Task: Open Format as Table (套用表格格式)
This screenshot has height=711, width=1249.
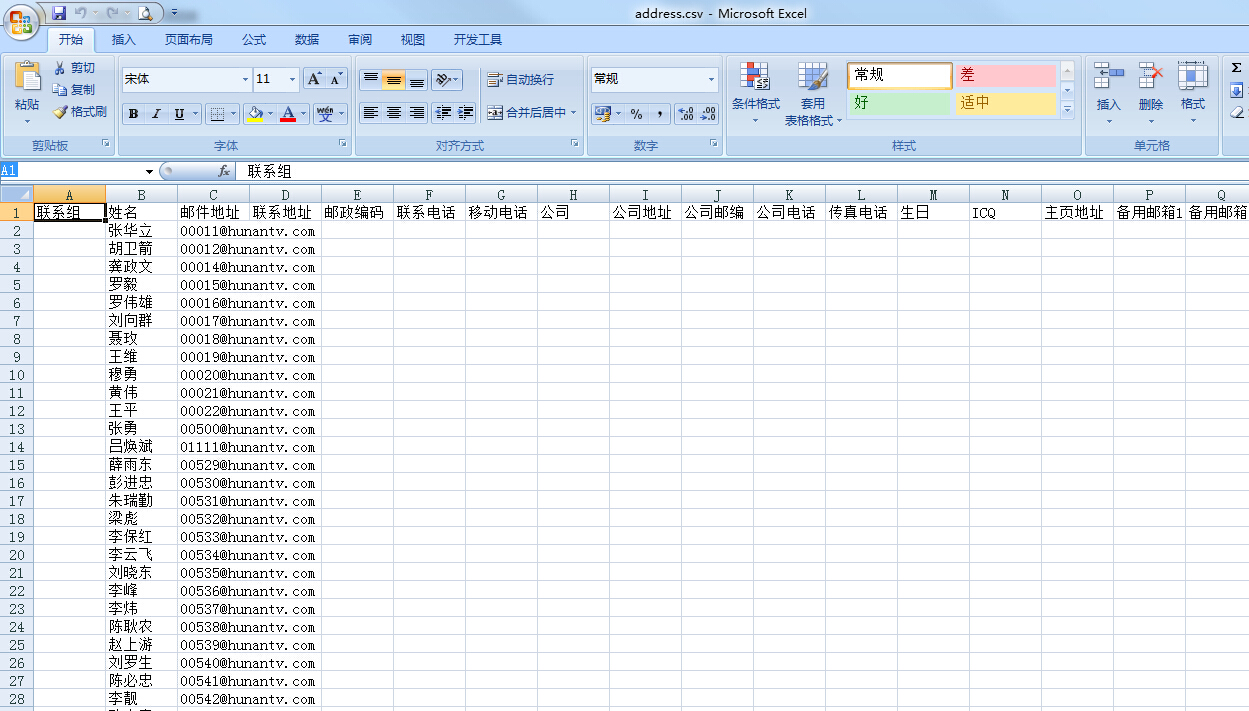Action: 813,93
